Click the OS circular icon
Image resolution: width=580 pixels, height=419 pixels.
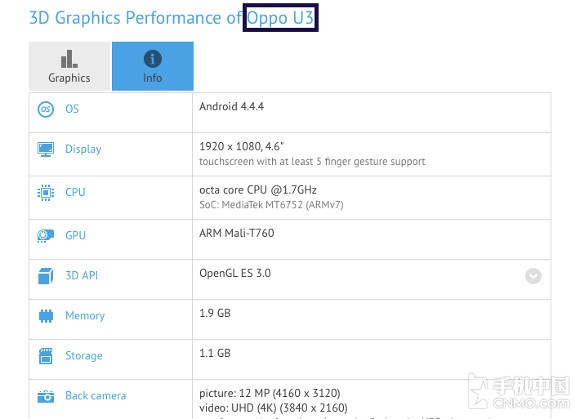click(45, 109)
